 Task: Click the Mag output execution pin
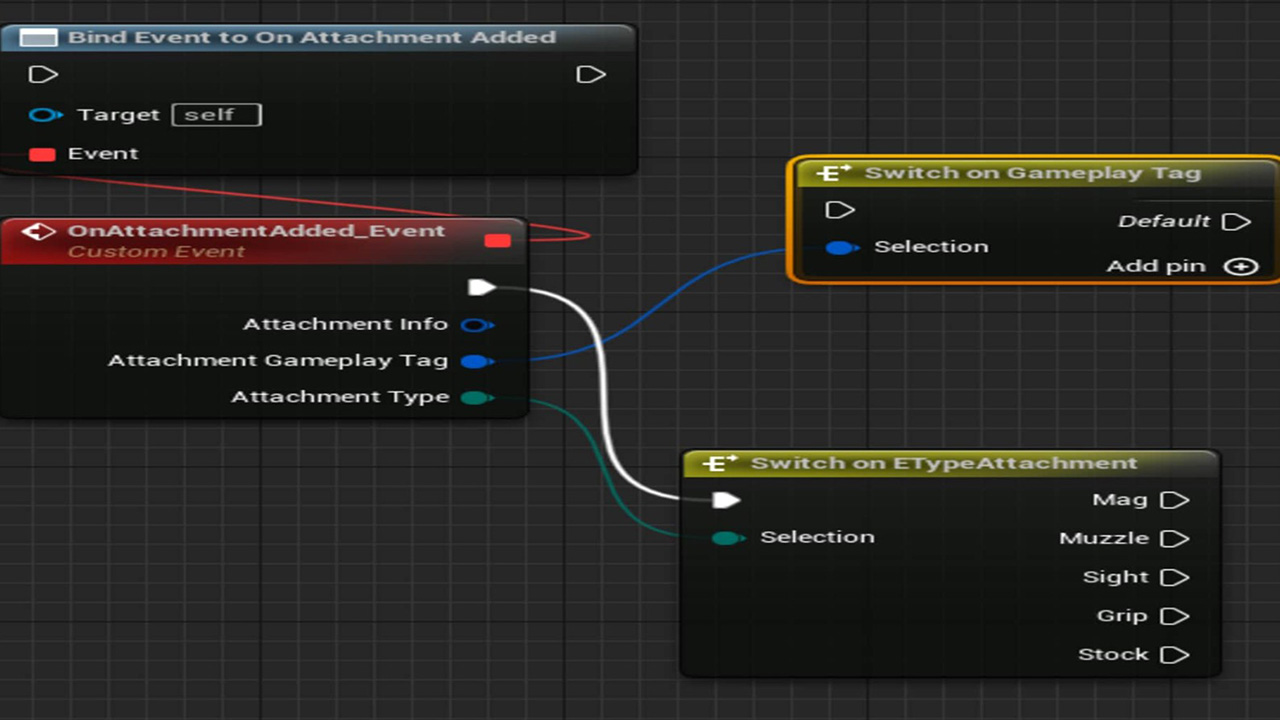[1174, 500]
